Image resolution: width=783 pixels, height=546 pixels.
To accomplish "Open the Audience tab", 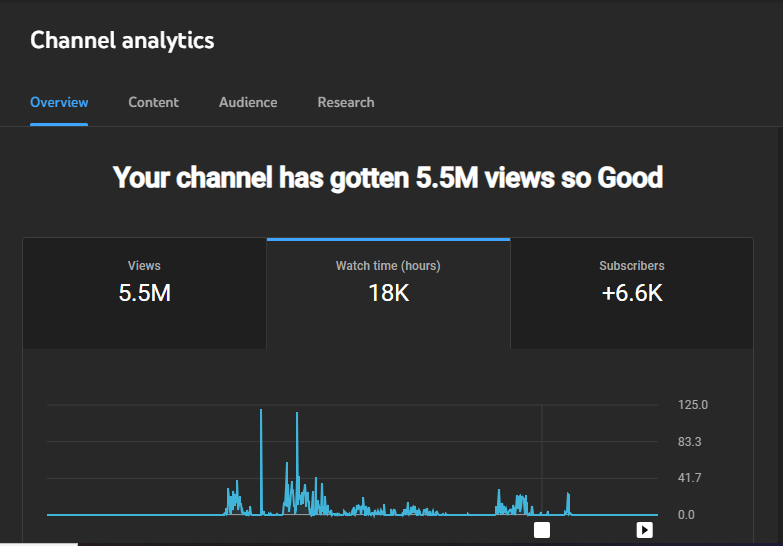I will [x=248, y=102].
